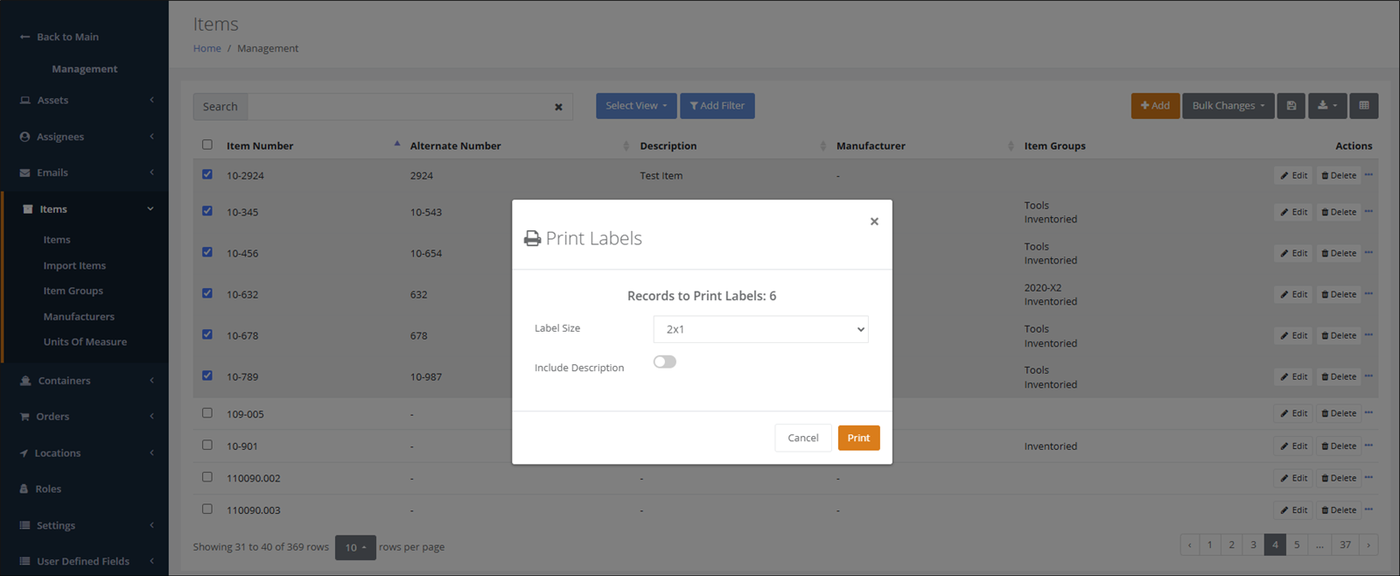Go to page 1 in pagination
This screenshot has height=576, width=1400.
pyautogui.click(x=1210, y=545)
